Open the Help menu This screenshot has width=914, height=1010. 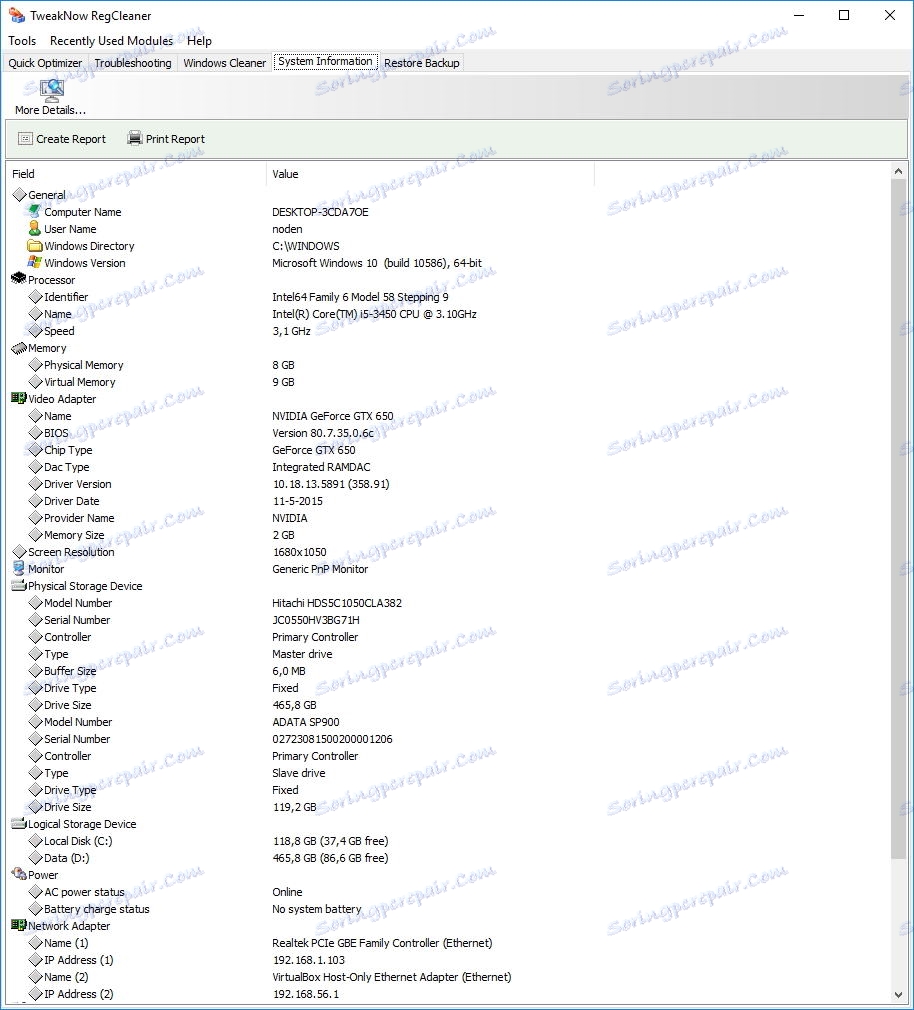pyautogui.click(x=199, y=41)
